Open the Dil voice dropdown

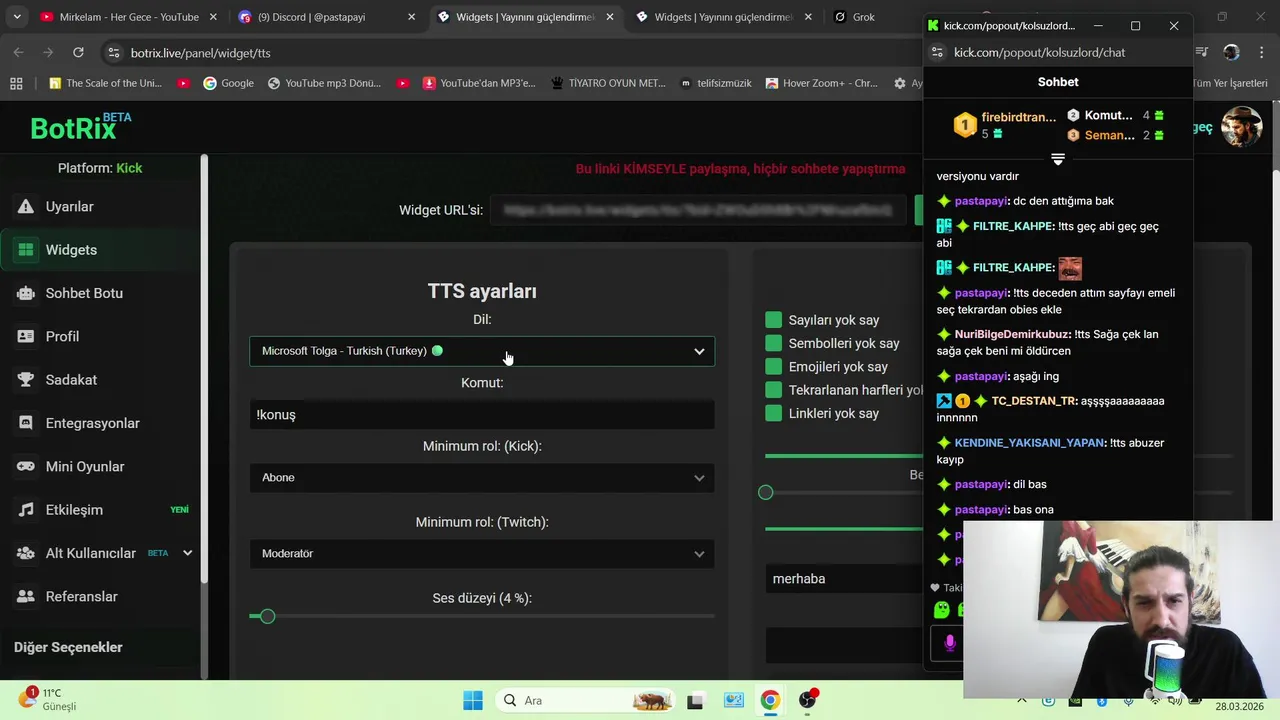tap(482, 351)
